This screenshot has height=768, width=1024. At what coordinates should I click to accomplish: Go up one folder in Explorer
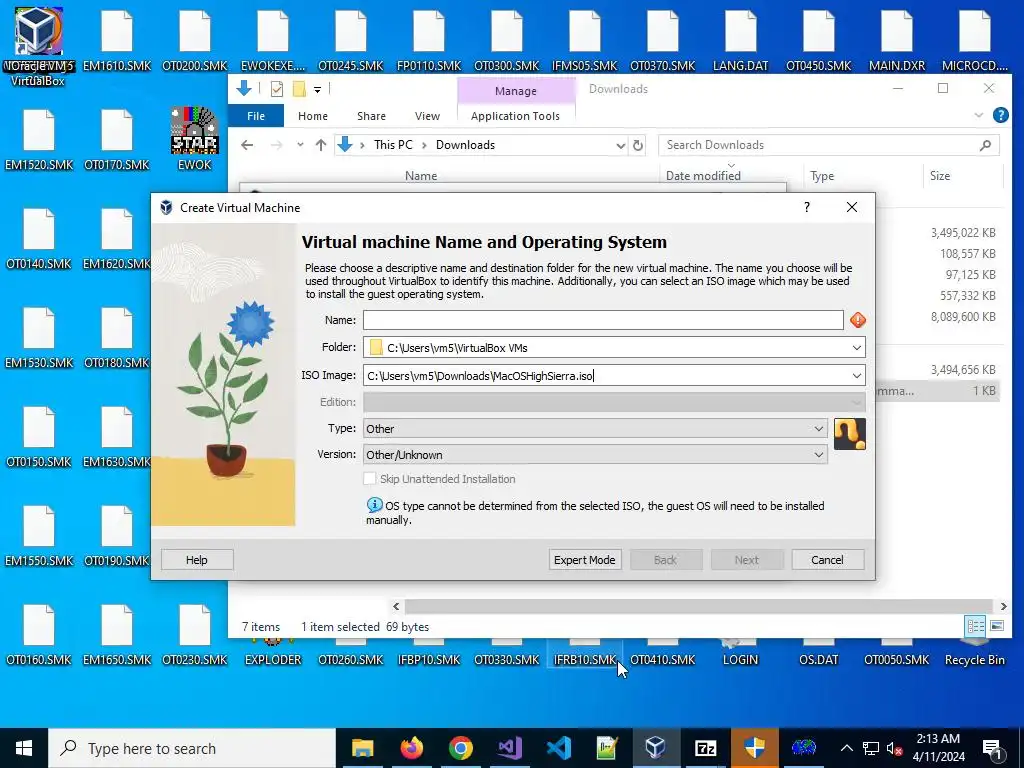321,145
